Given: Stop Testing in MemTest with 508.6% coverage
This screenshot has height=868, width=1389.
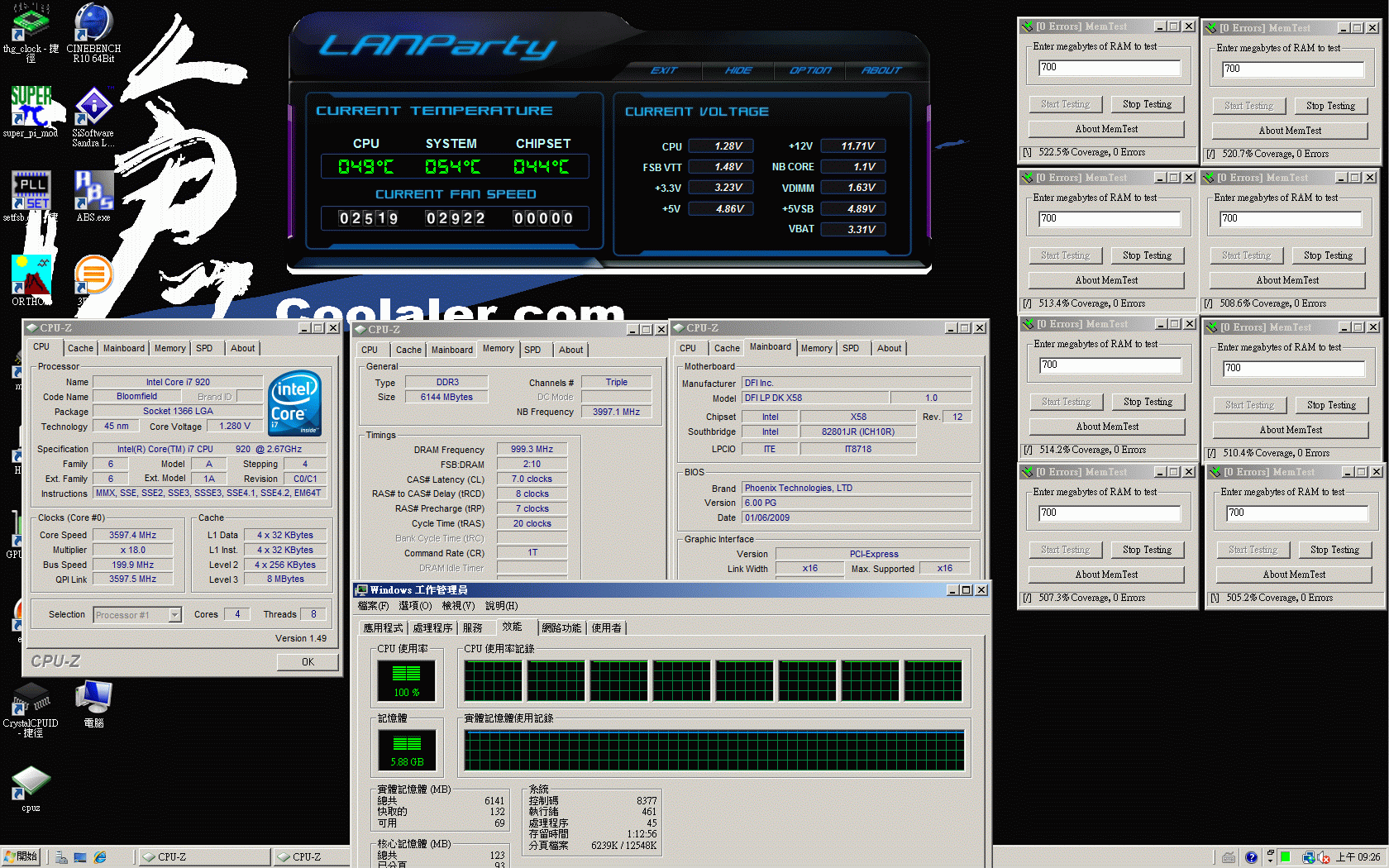Looking at the screenshot, I should click(1328, 255).
